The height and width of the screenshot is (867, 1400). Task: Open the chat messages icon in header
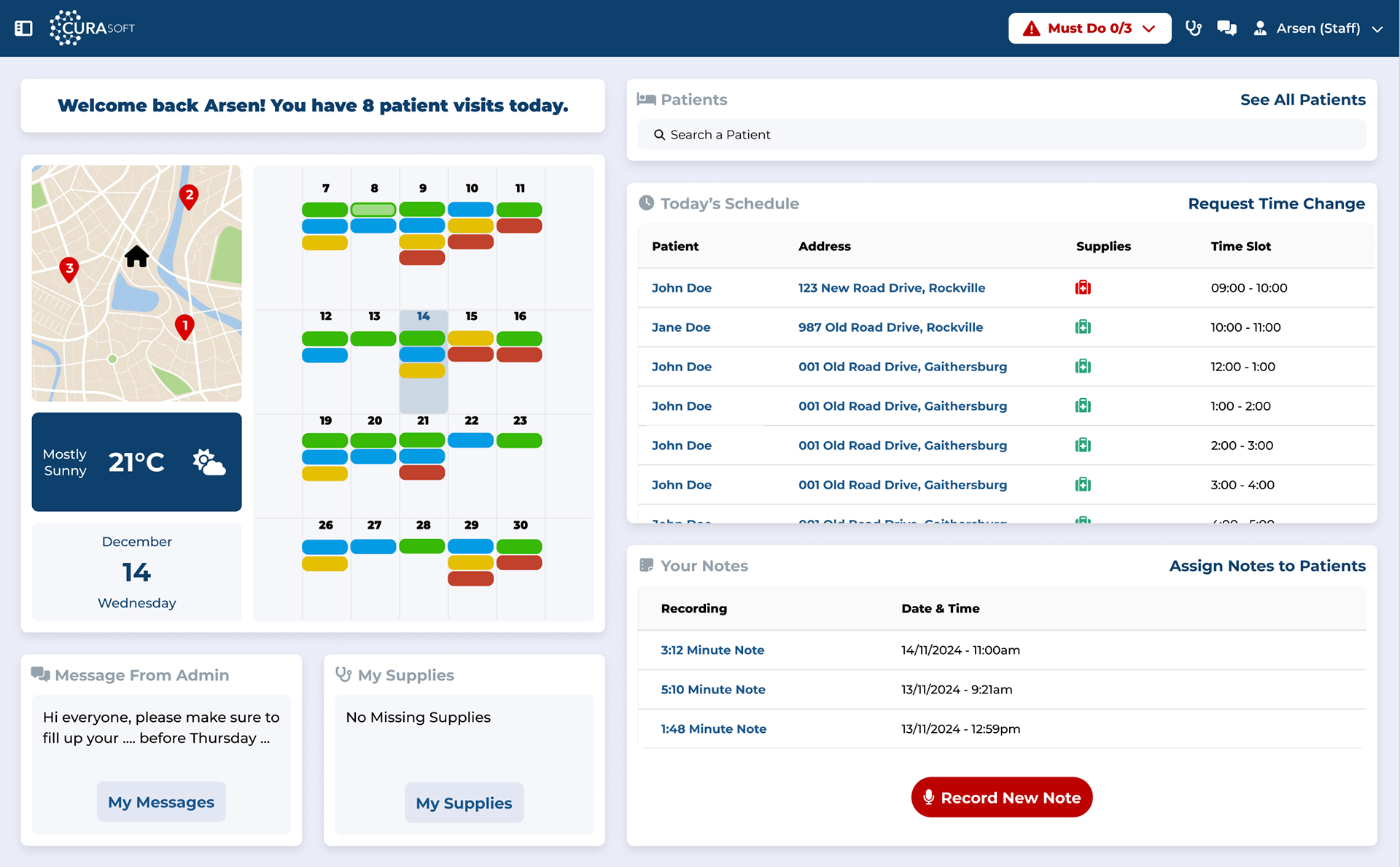[1226, 28]
